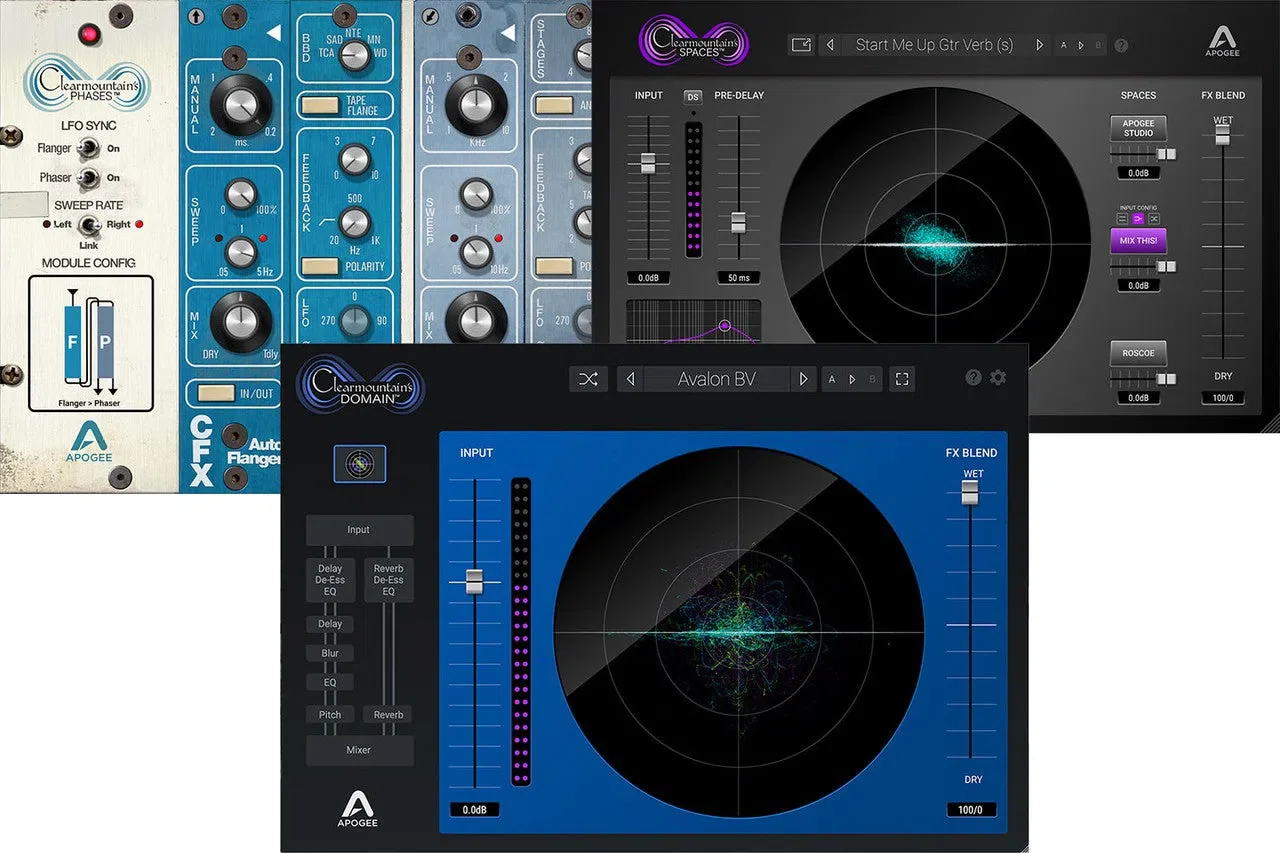The width and height of the screenshot is (1280, 853).
Task: Go to next preset in Spaces
Action: click(x=1039, y=45)
